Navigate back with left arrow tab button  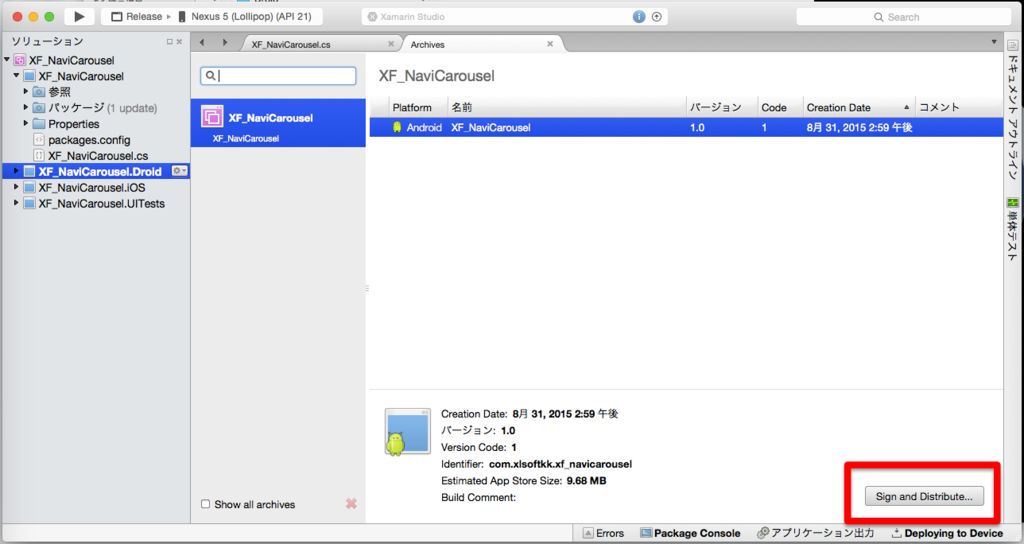point(202,43)
